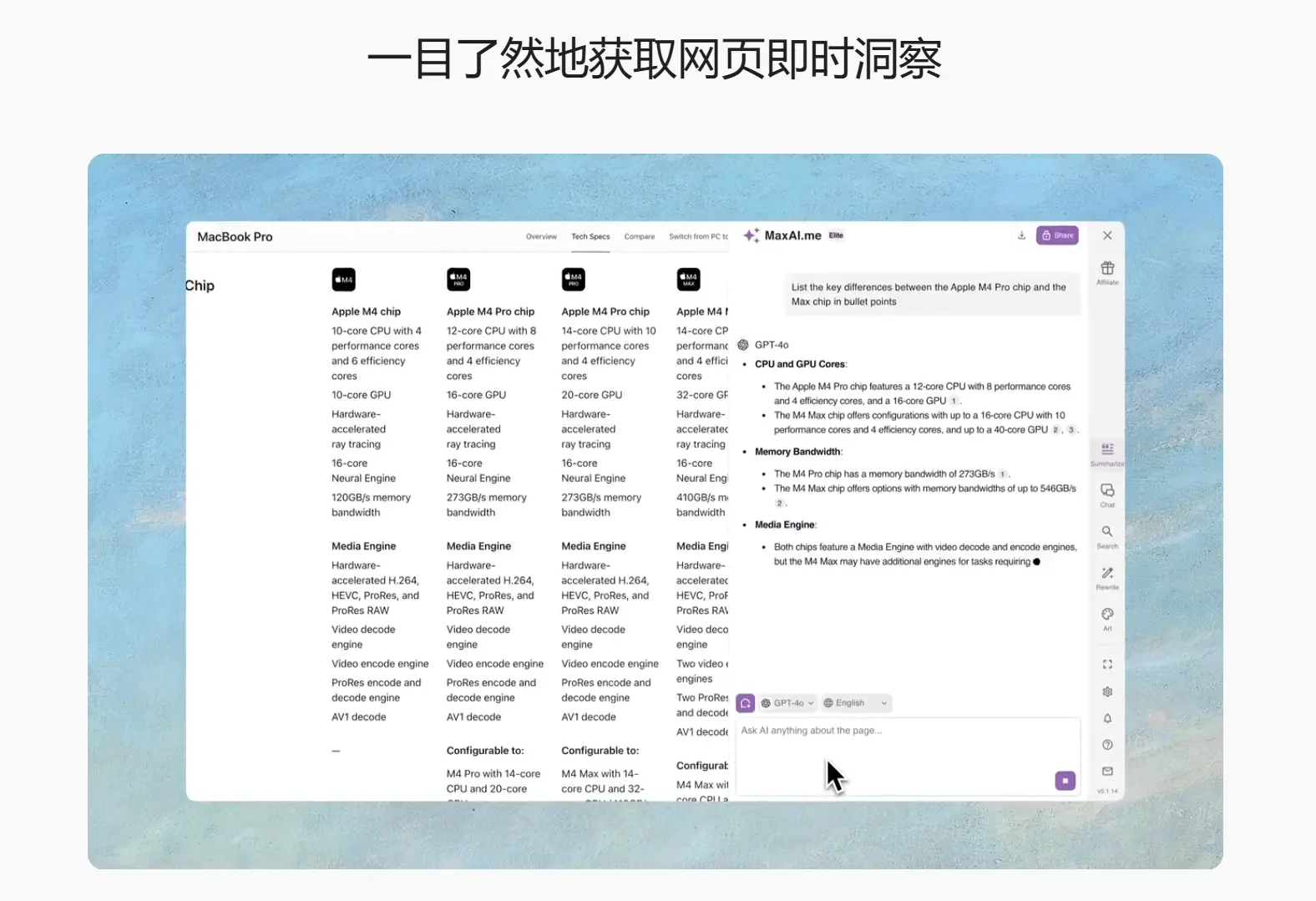Click the purple Share button
The height and width of the screenshot is (901, 1316).
point(1057,235)
